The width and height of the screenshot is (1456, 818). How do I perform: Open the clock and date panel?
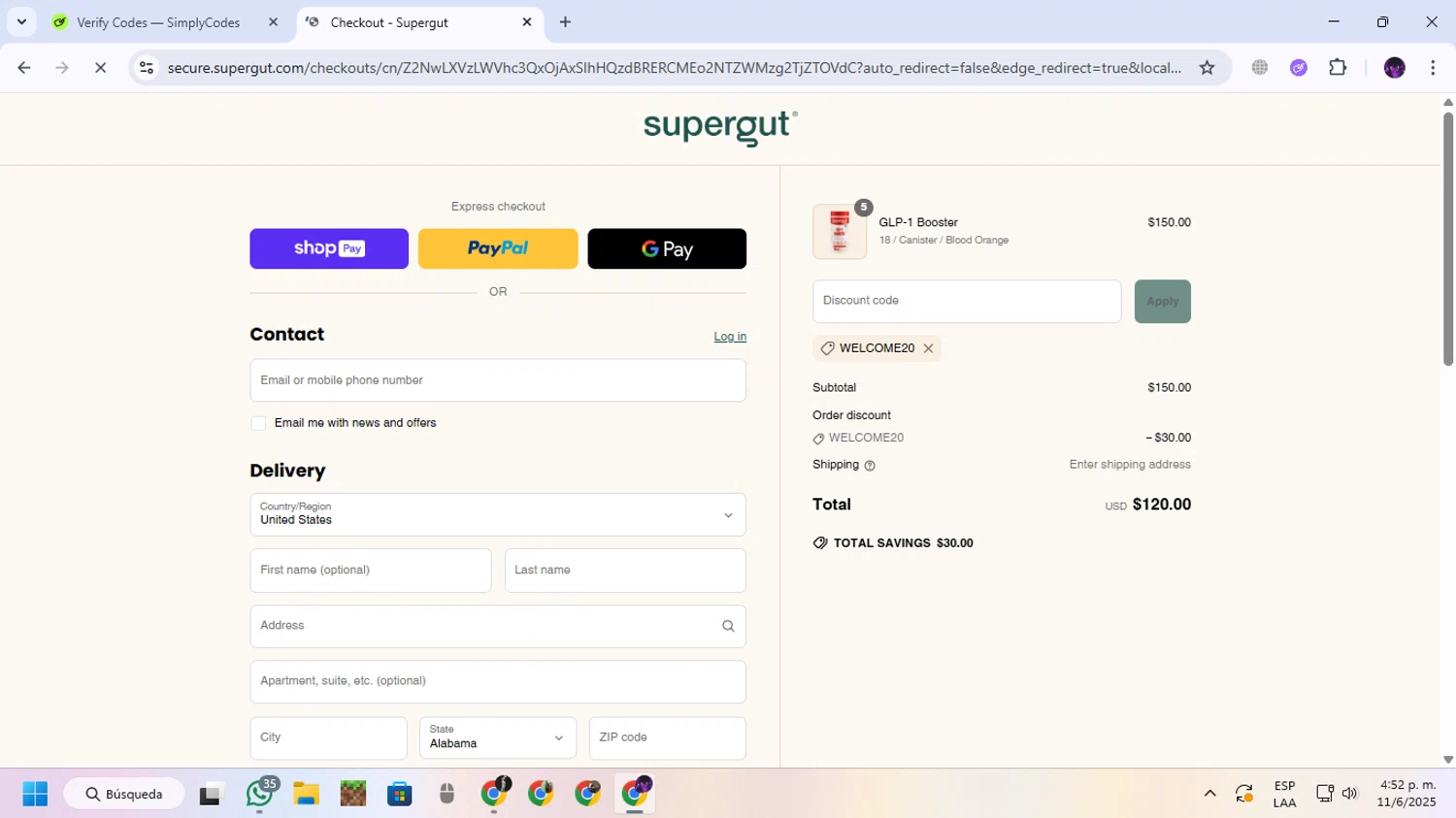[x=1406, y=794]
